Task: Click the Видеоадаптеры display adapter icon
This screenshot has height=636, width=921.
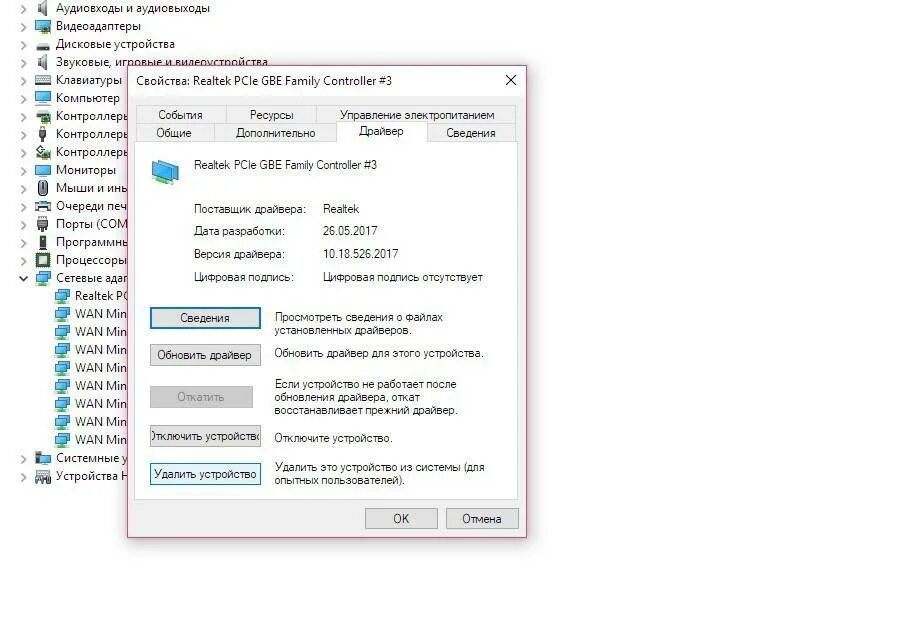Action: (43, 26)
